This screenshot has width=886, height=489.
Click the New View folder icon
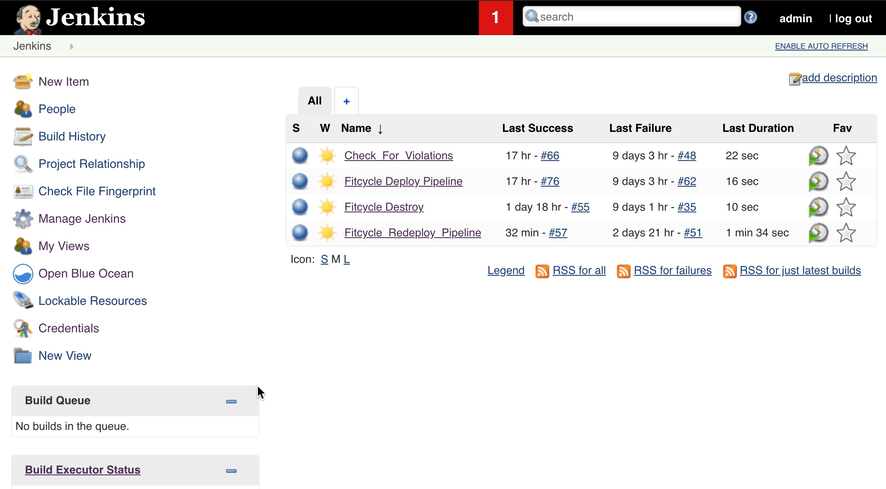click(x=23, y=356)
